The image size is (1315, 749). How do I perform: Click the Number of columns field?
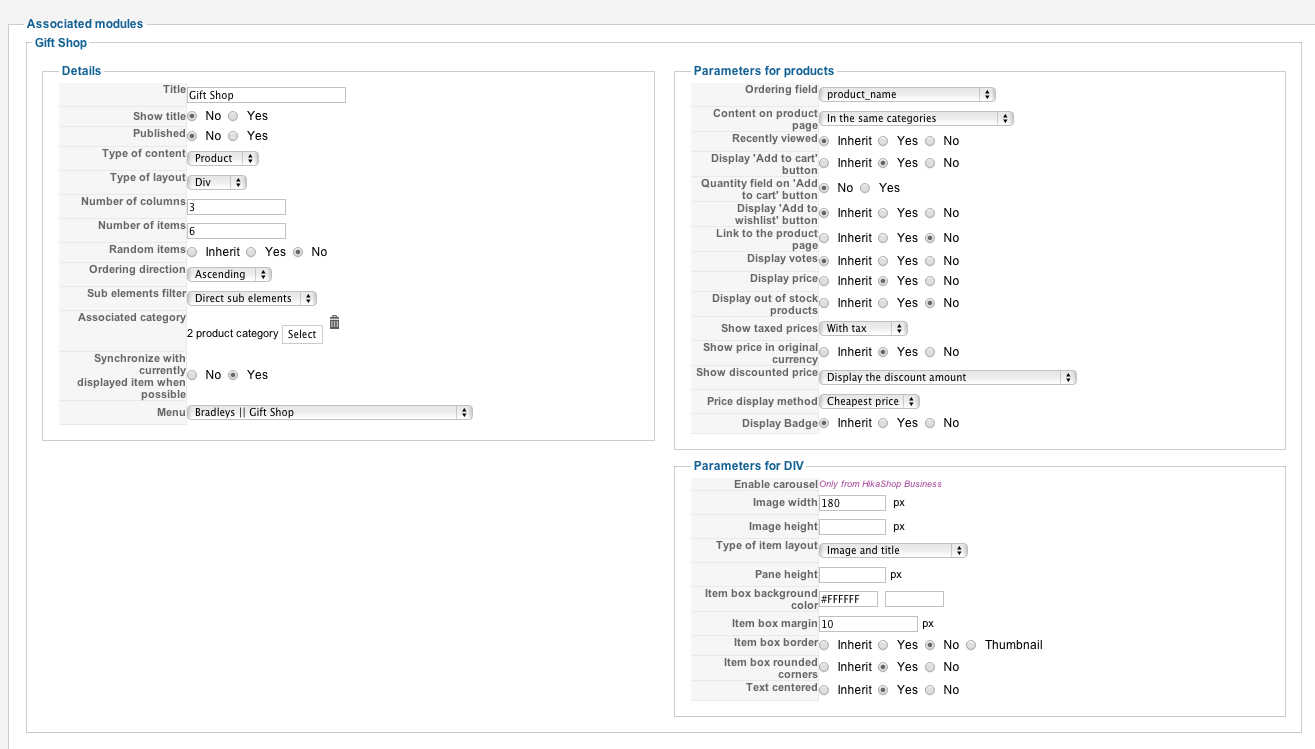click(x=236, y=207)
